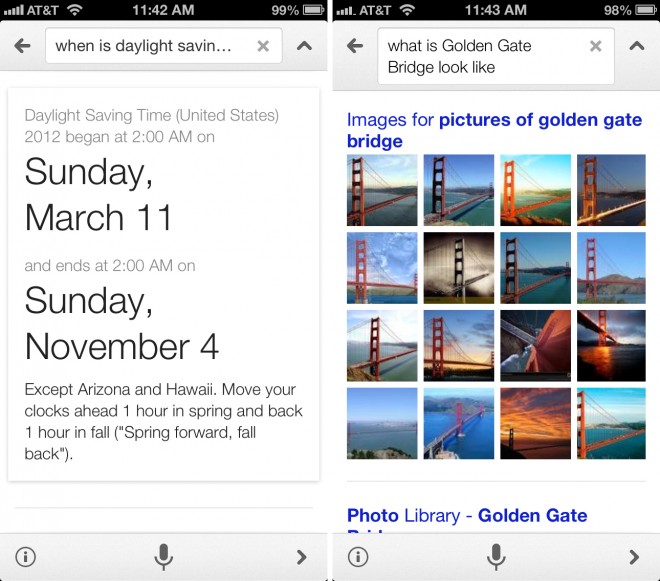660x581 pixels.
Task: Open the orange sunset sky bridge thumbnail
Action: (x=535, y=423)
